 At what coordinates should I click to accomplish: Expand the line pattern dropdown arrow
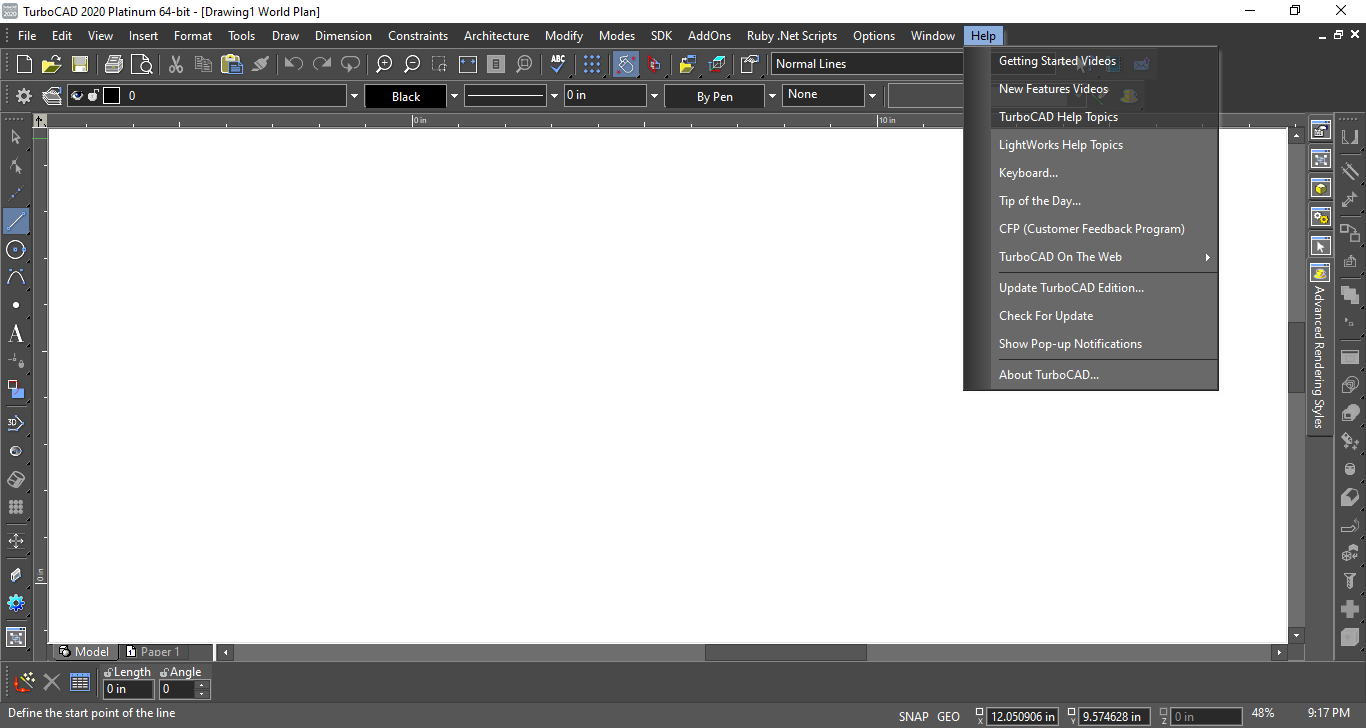(554, 96)
